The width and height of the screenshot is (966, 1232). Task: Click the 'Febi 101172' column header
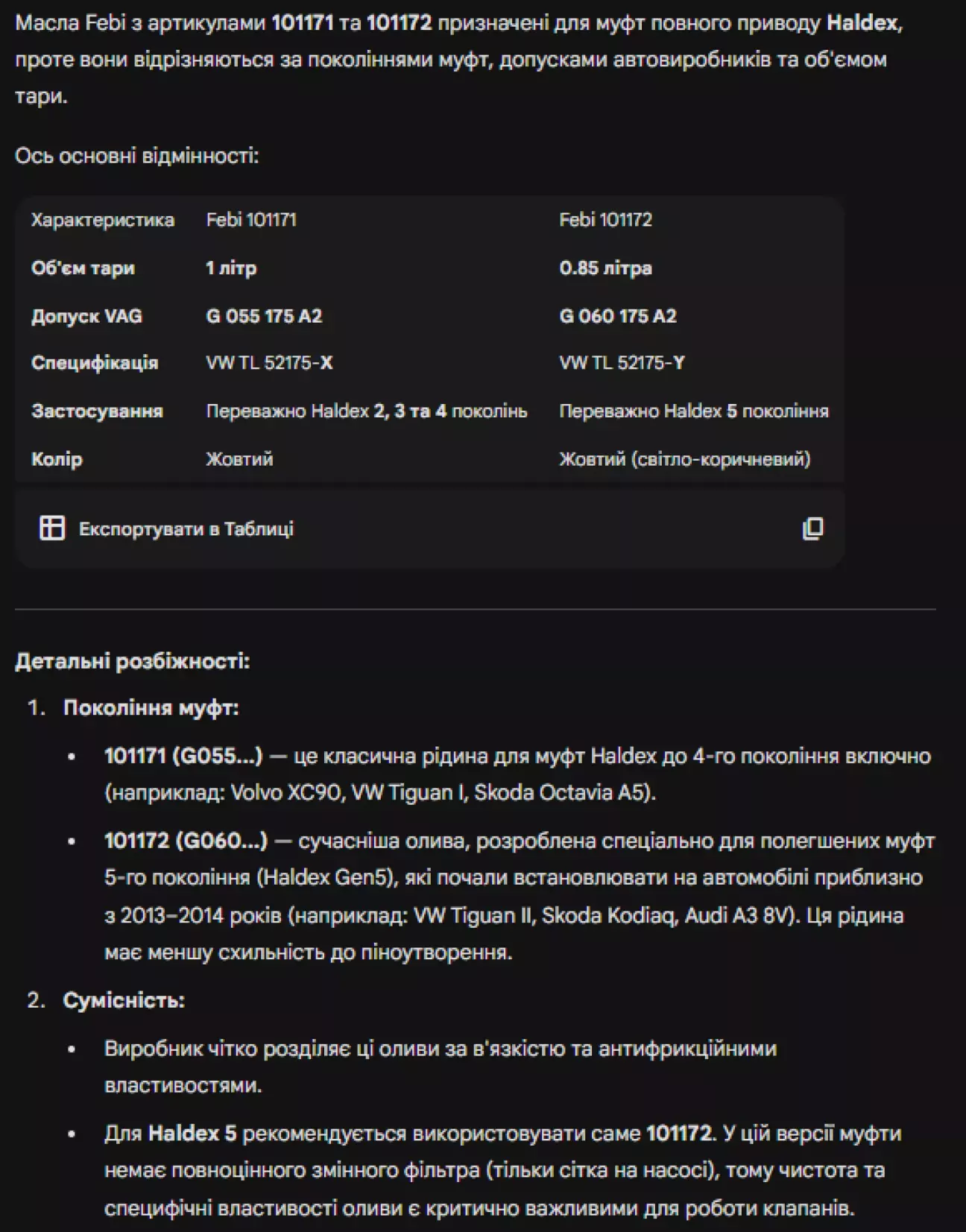pos(605,220)
